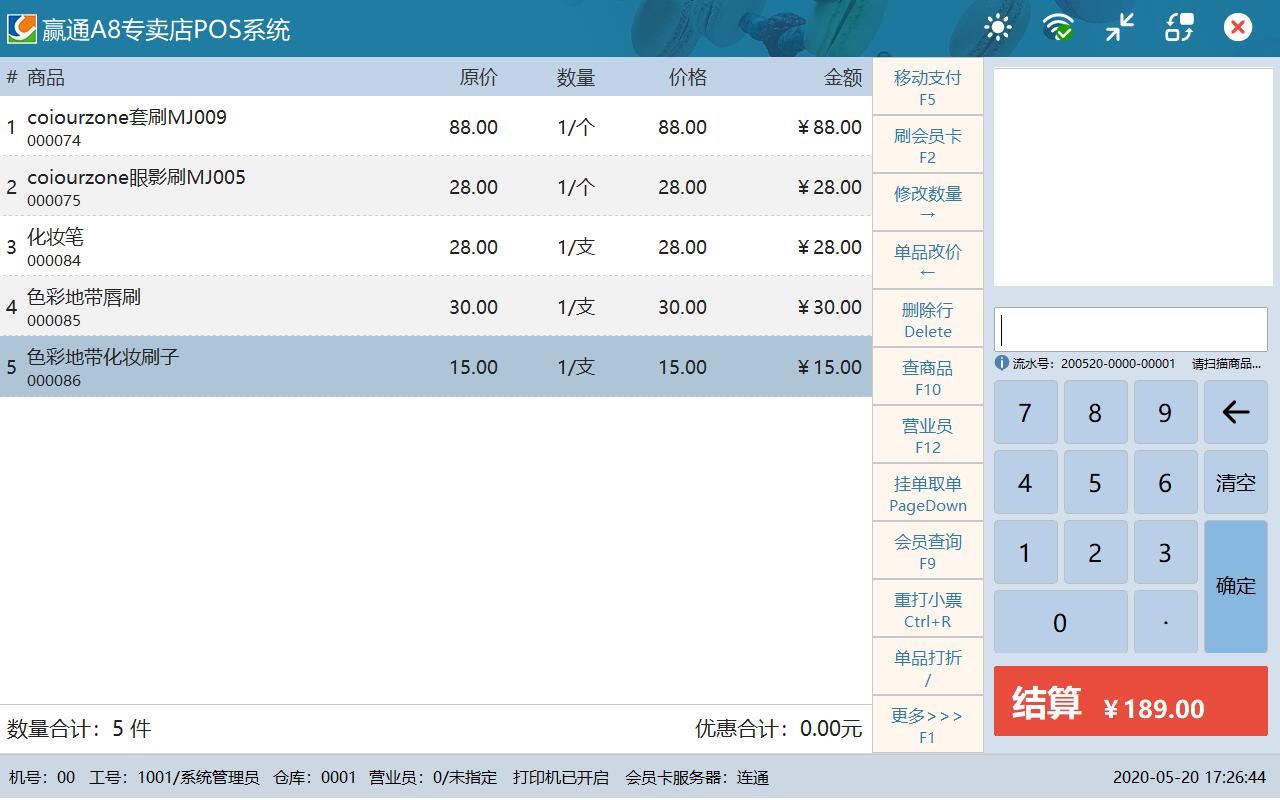This screenshot has height=800, width=1280.
Task: Click the backspace arrow key
Action: click(x=1235, y=412)
